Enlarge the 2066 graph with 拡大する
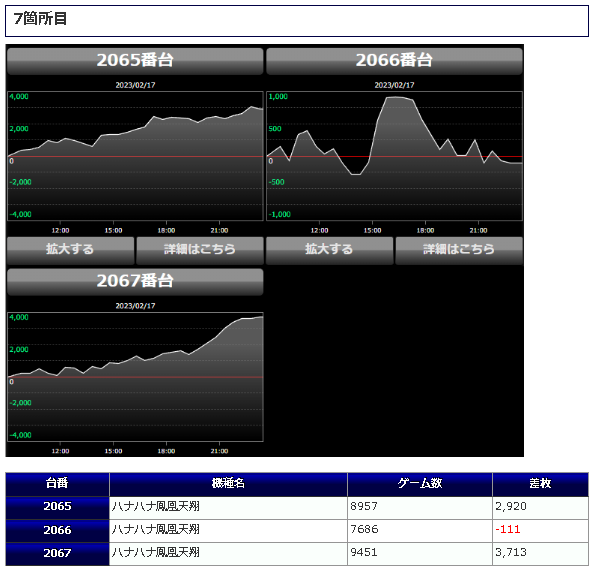593x569 pixels. click(329, 250)
